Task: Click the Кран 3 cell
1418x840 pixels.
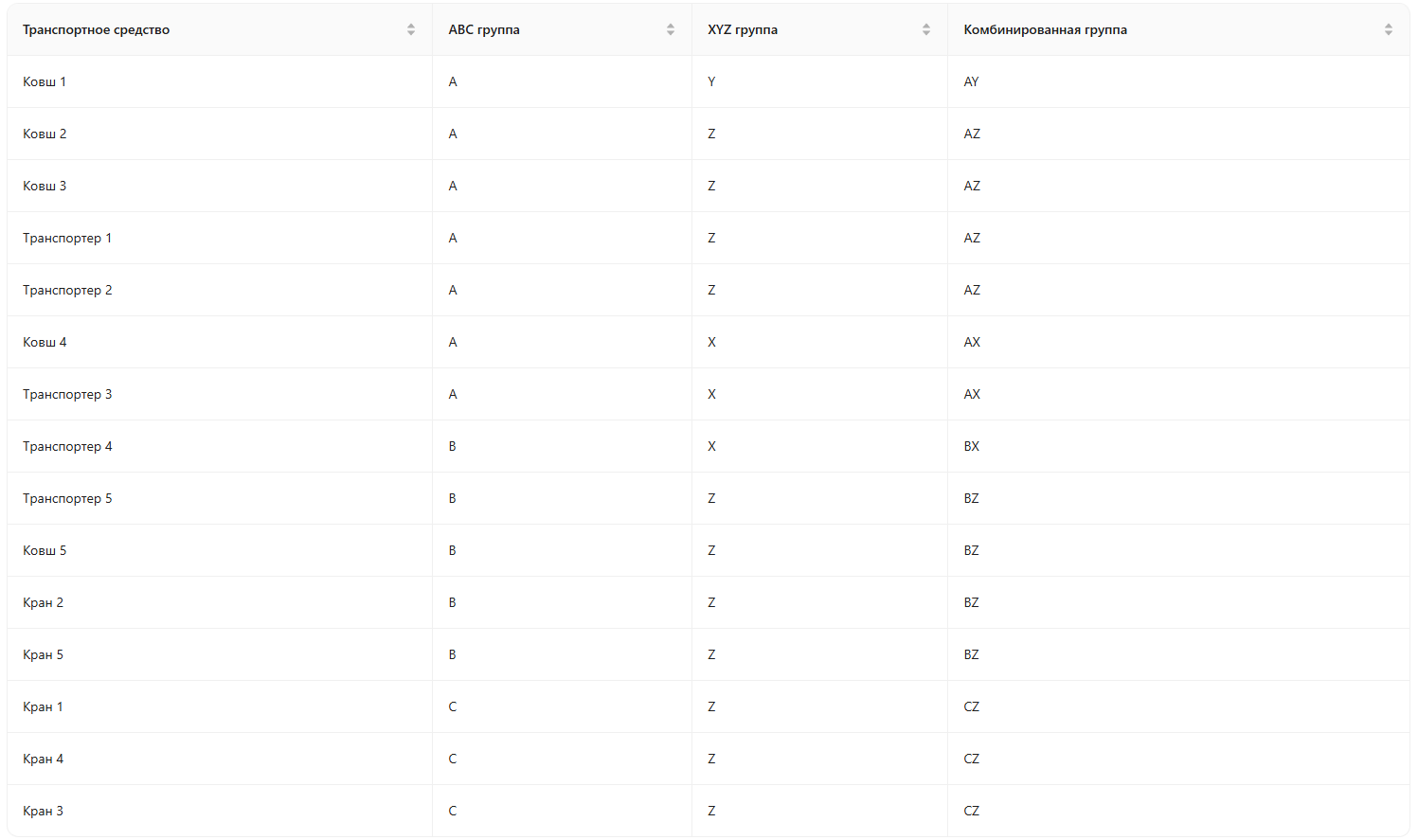Action: pos(44,812)
